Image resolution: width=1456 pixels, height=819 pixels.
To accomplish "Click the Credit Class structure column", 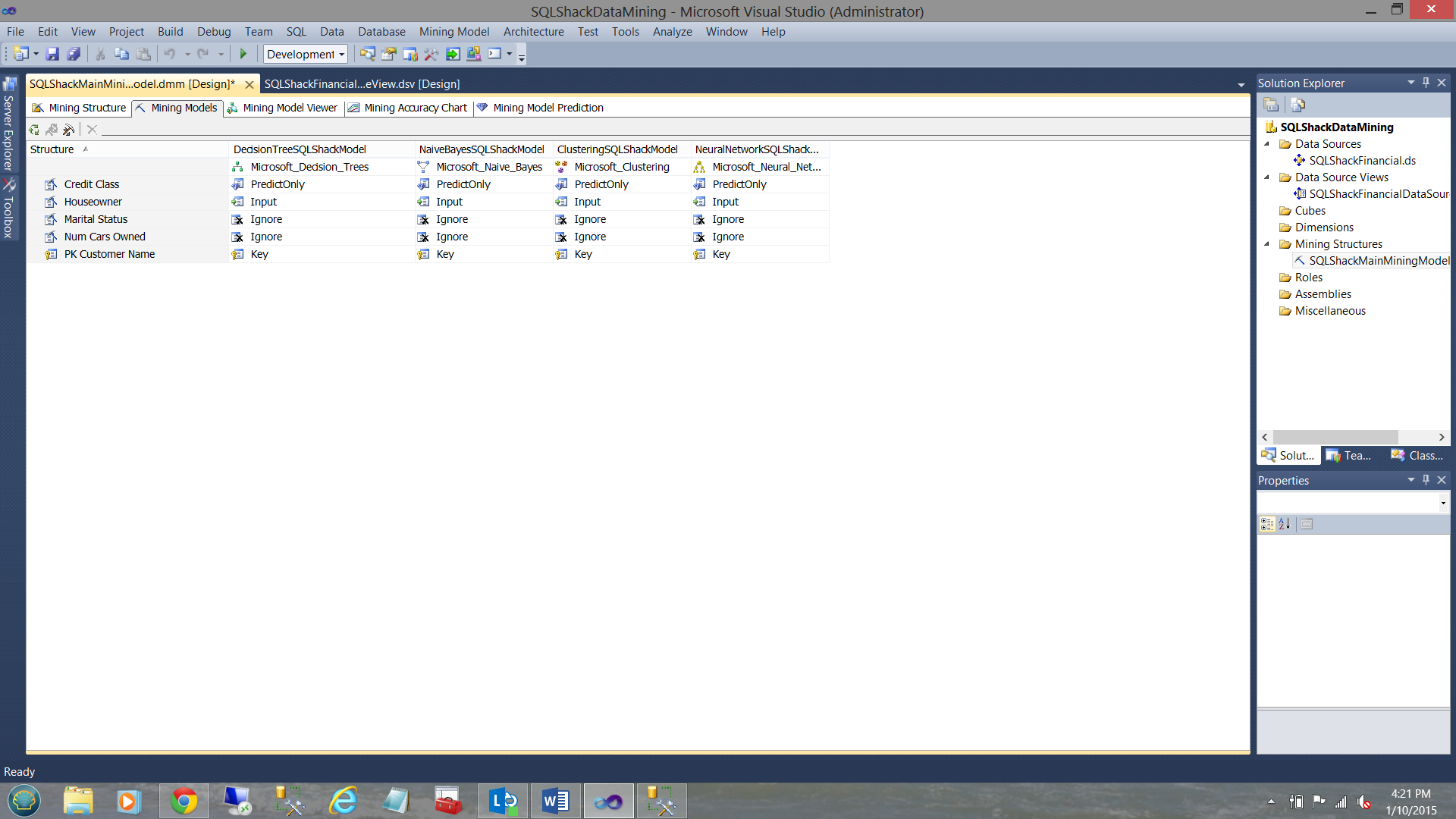I will click(x=91, y=184).
